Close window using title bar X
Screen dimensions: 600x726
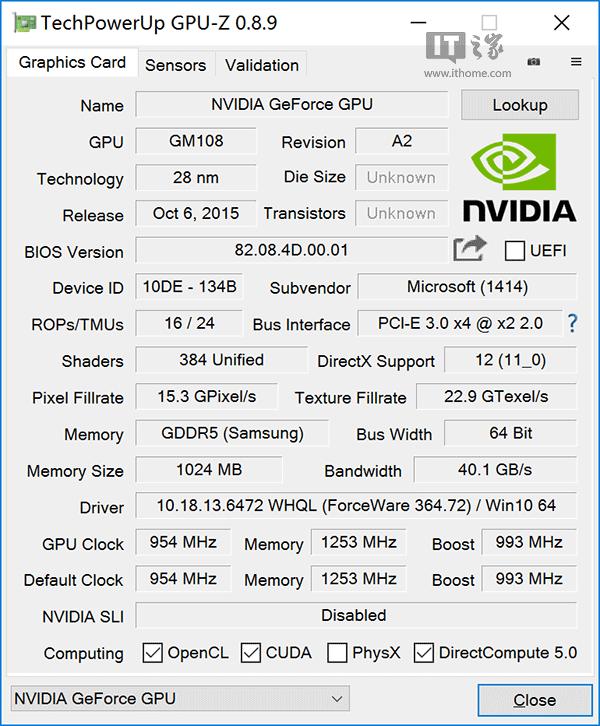[x=566, y=22]
